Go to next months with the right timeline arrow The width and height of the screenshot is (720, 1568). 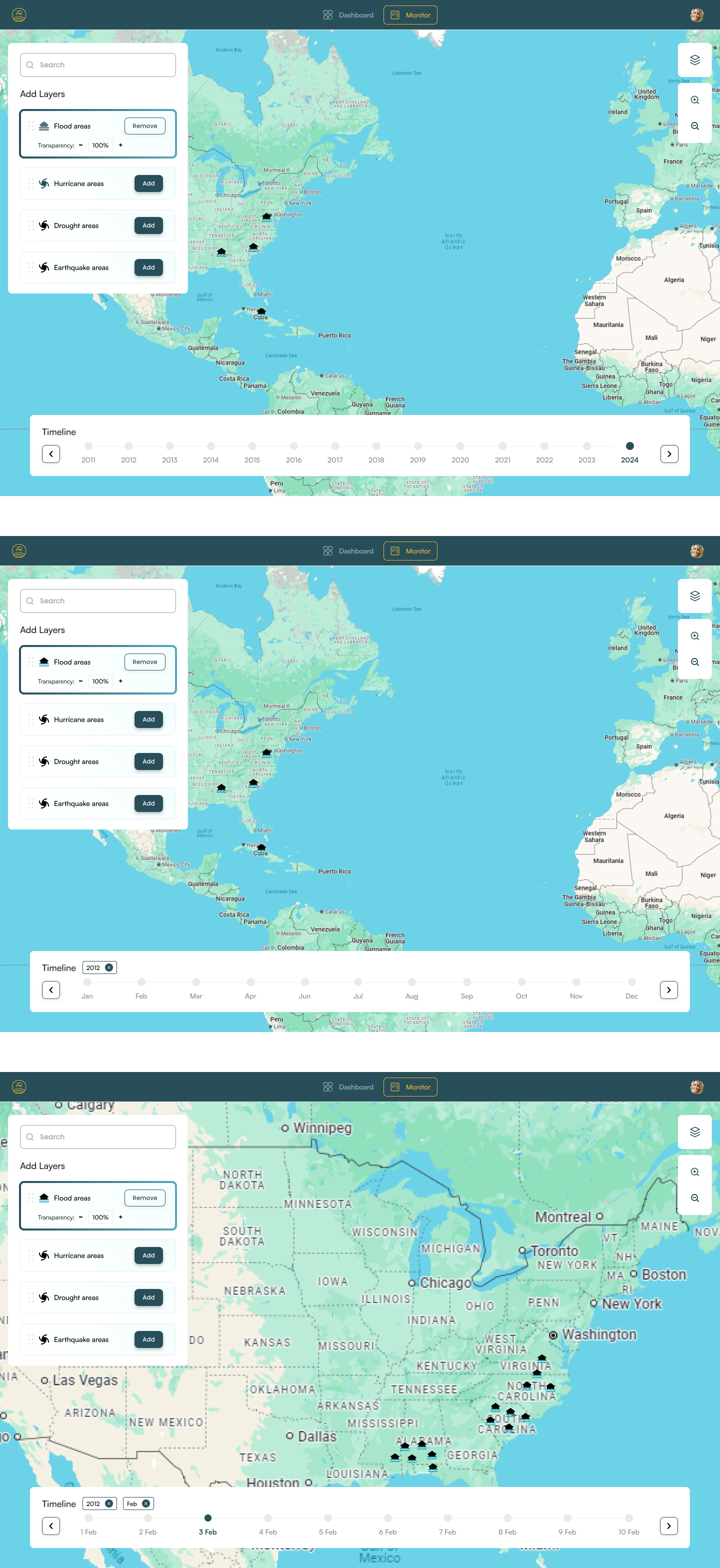coord(668,990)
